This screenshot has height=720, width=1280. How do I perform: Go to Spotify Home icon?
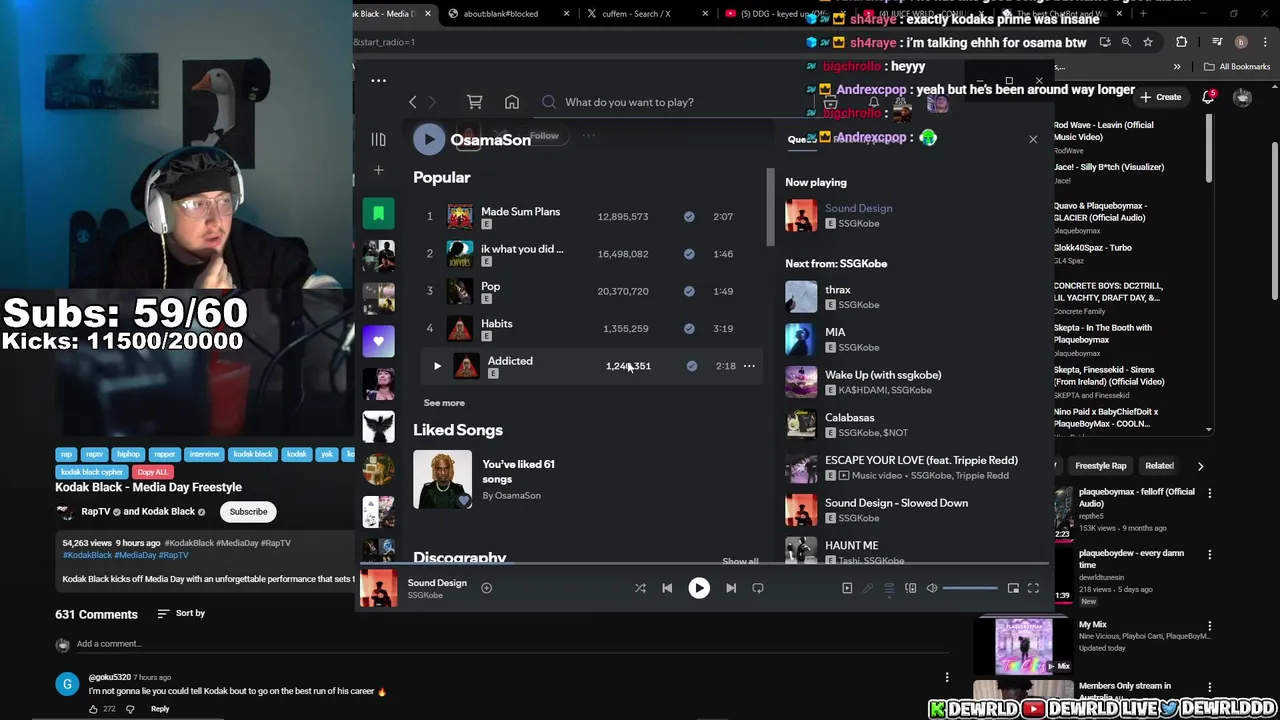pos(512,102)
